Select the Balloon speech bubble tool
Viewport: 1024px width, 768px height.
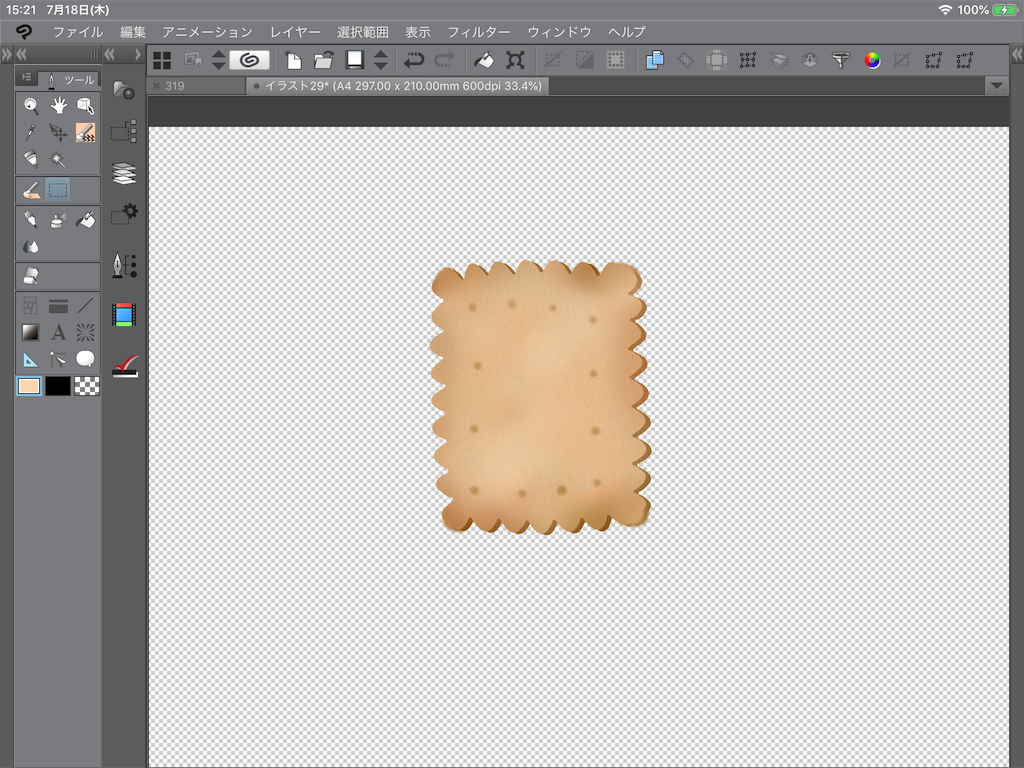point(86,359)
